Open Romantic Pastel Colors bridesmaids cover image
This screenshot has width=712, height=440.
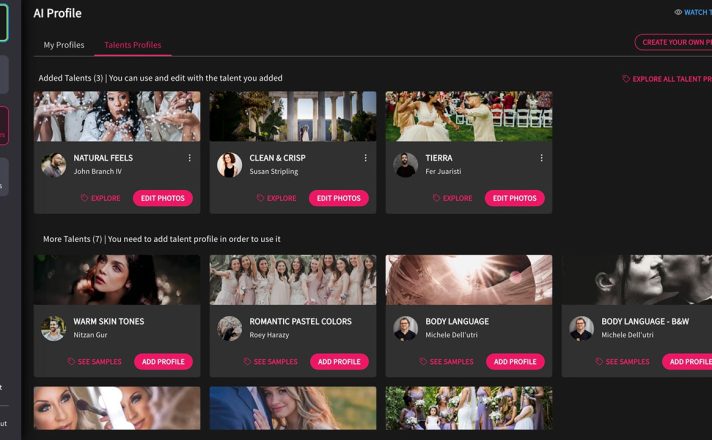[293, 280]
